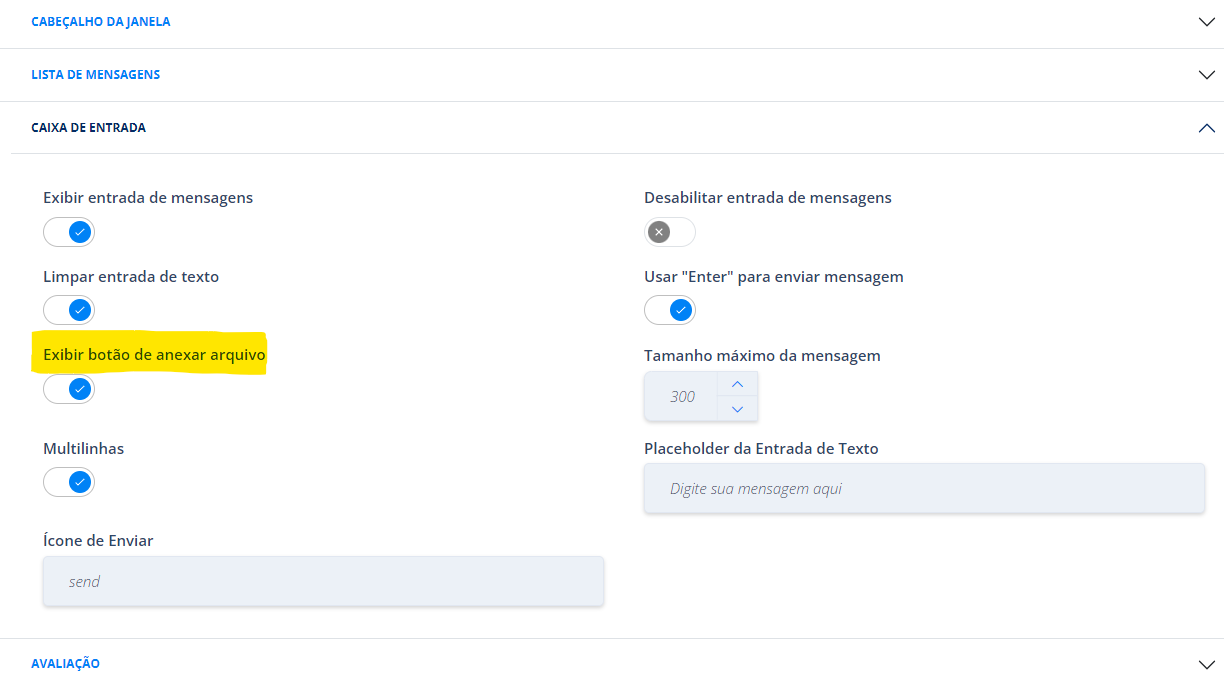Expand Lista de Mensagens chevron arrow
1224x685 pixels.
click(1206, 75)
